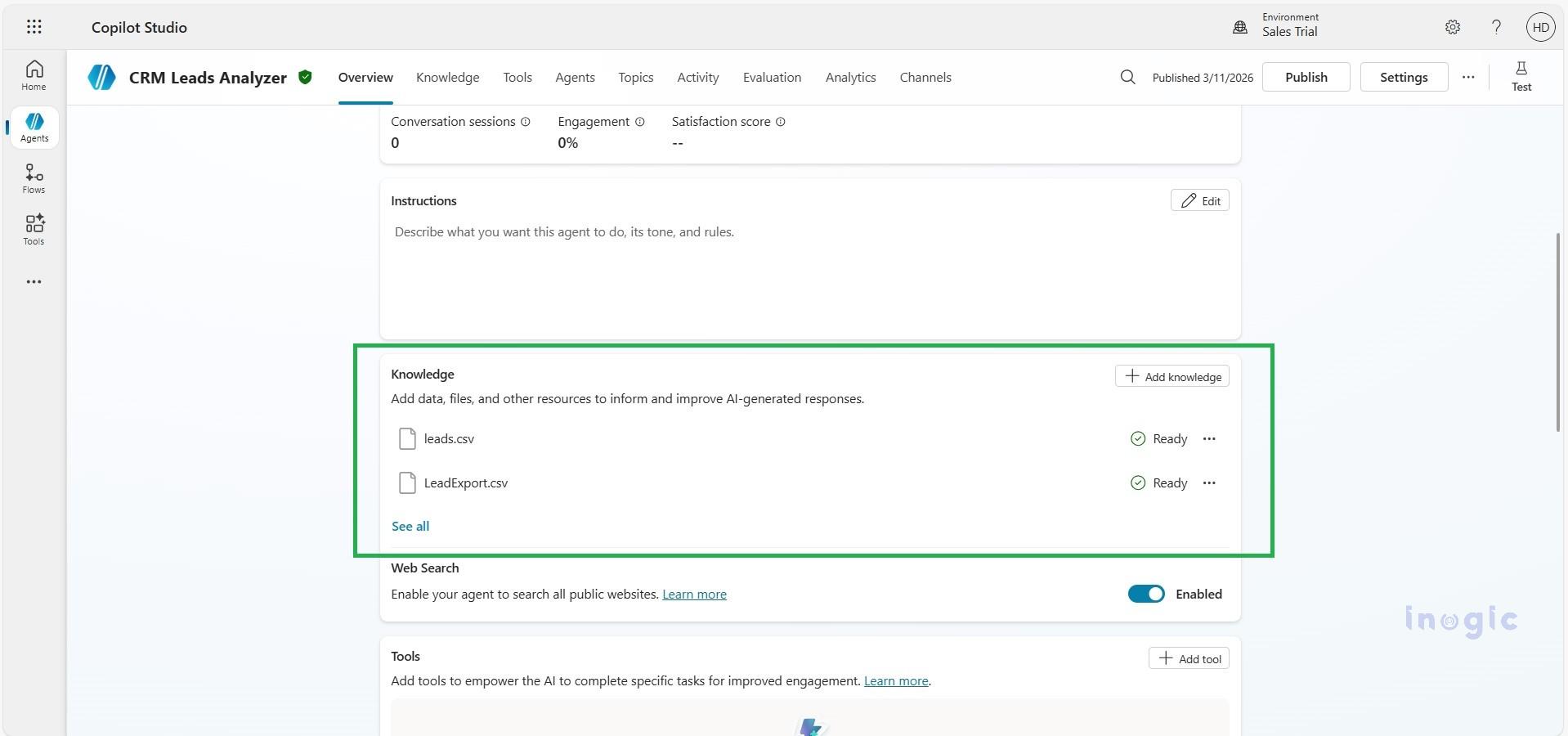Open the Topics tab
The image size is (1568, 736).
pos(635,77)
